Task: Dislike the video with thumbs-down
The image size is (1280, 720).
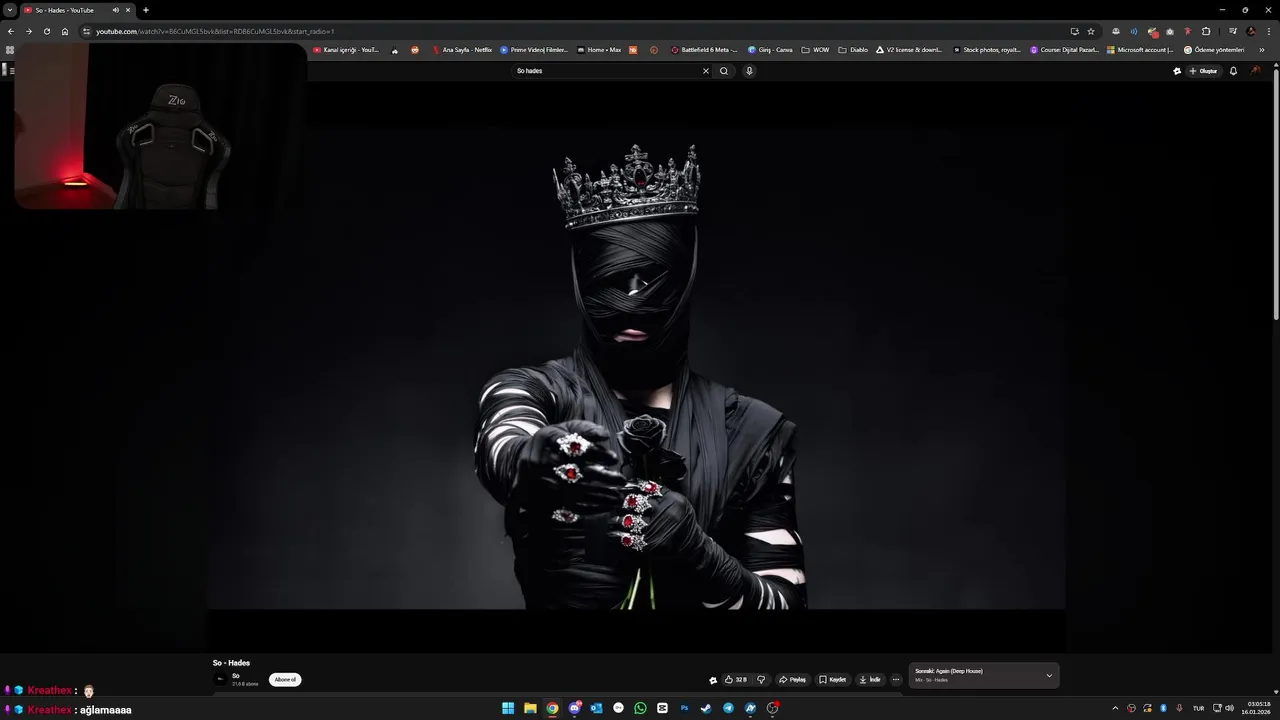Action: pyautogui.click(x=761, y=680)
